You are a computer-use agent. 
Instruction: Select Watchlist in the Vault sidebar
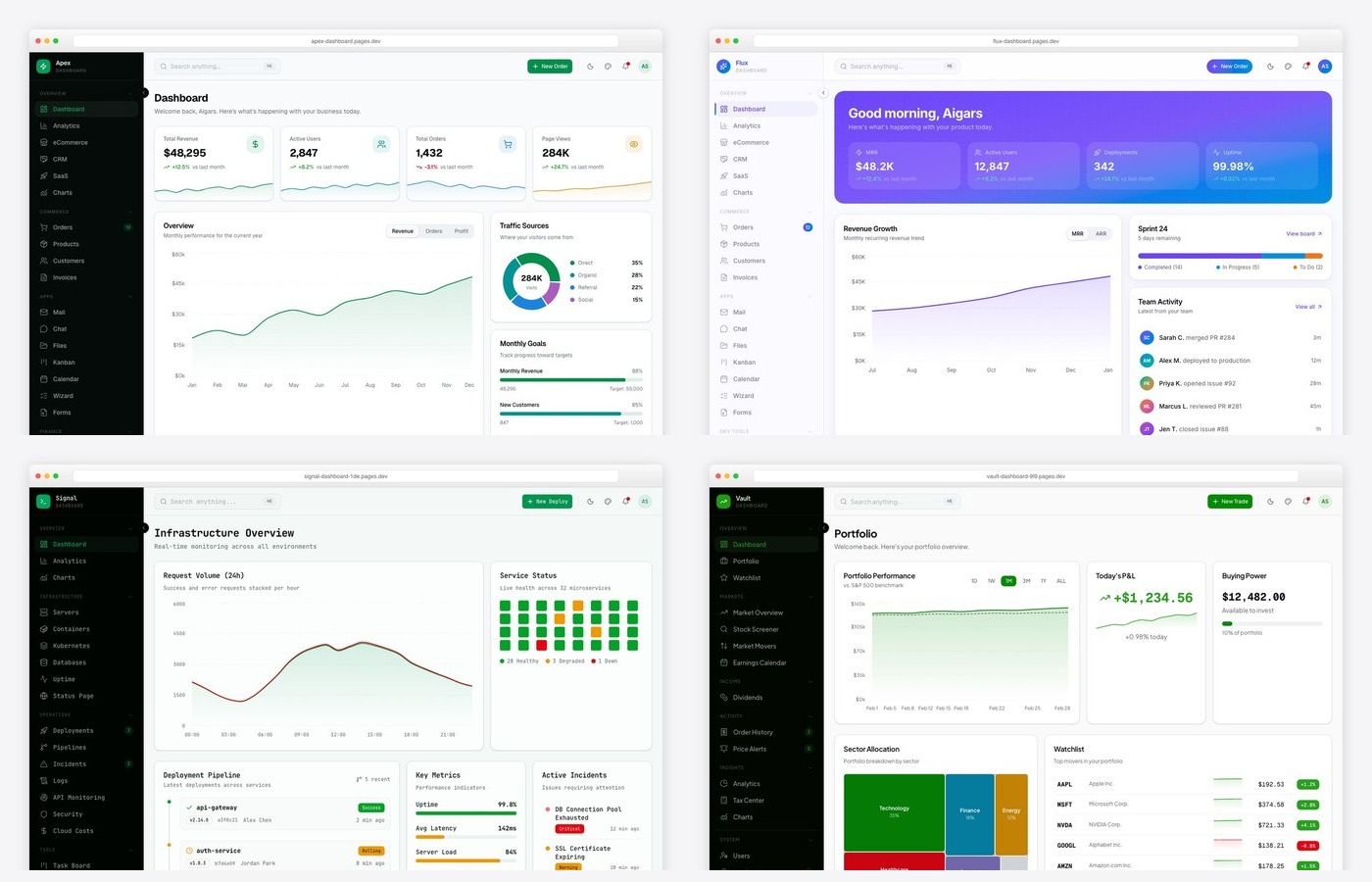click(748, 577)
